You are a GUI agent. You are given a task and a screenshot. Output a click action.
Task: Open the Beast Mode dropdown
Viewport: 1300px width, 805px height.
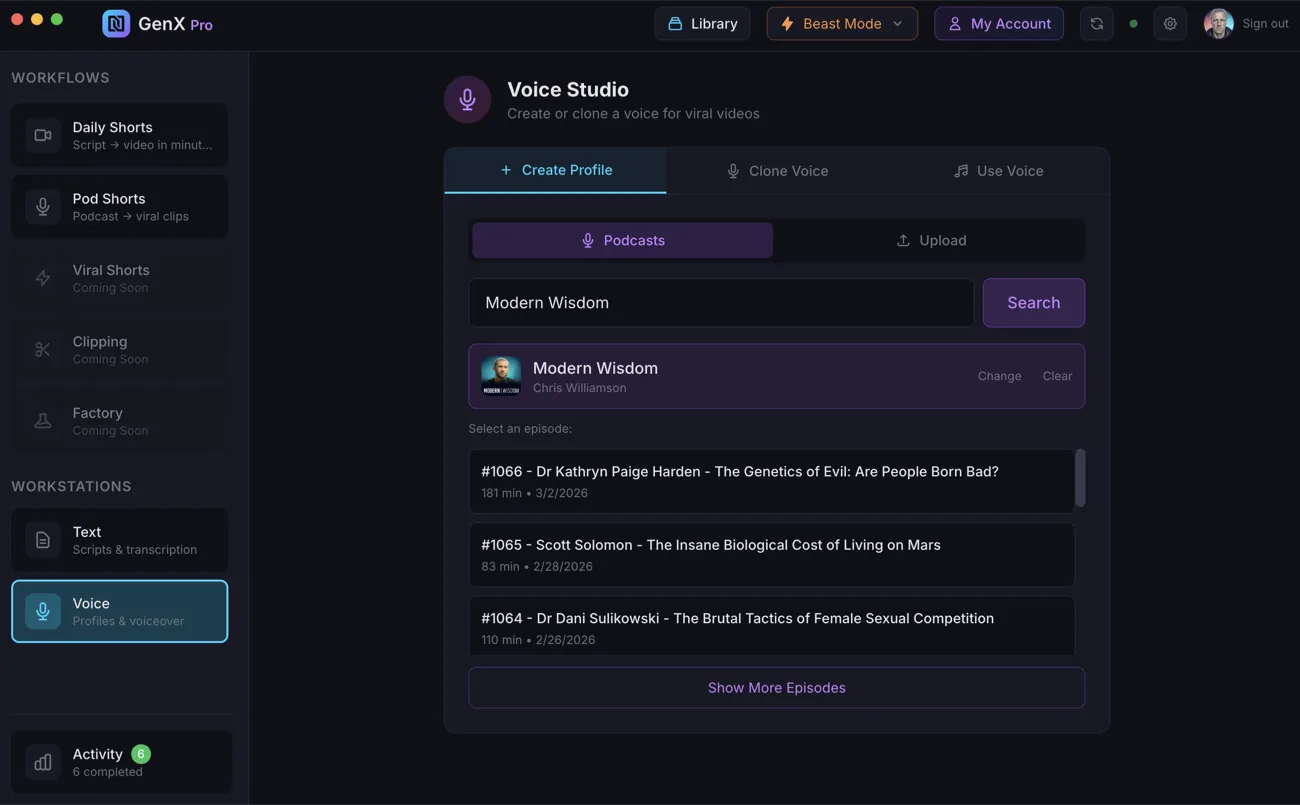(x=842, y=22)
